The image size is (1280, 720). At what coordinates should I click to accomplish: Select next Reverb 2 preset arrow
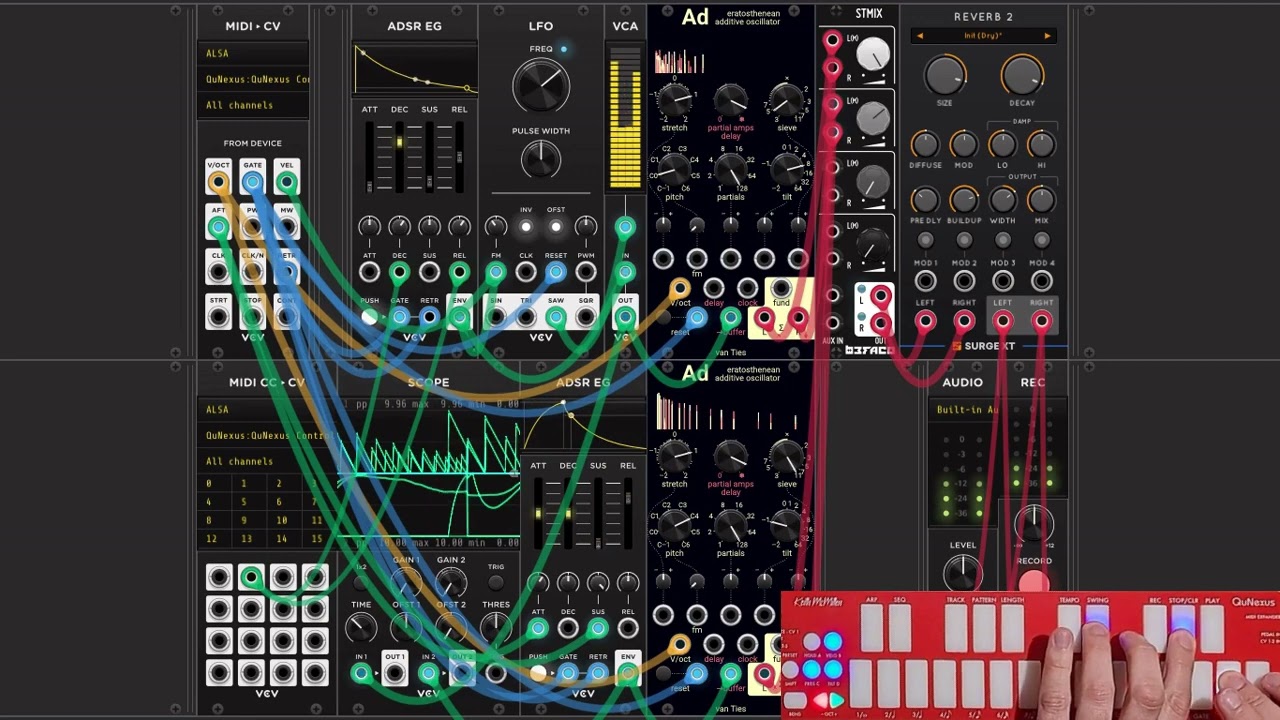click(1047, 36)
